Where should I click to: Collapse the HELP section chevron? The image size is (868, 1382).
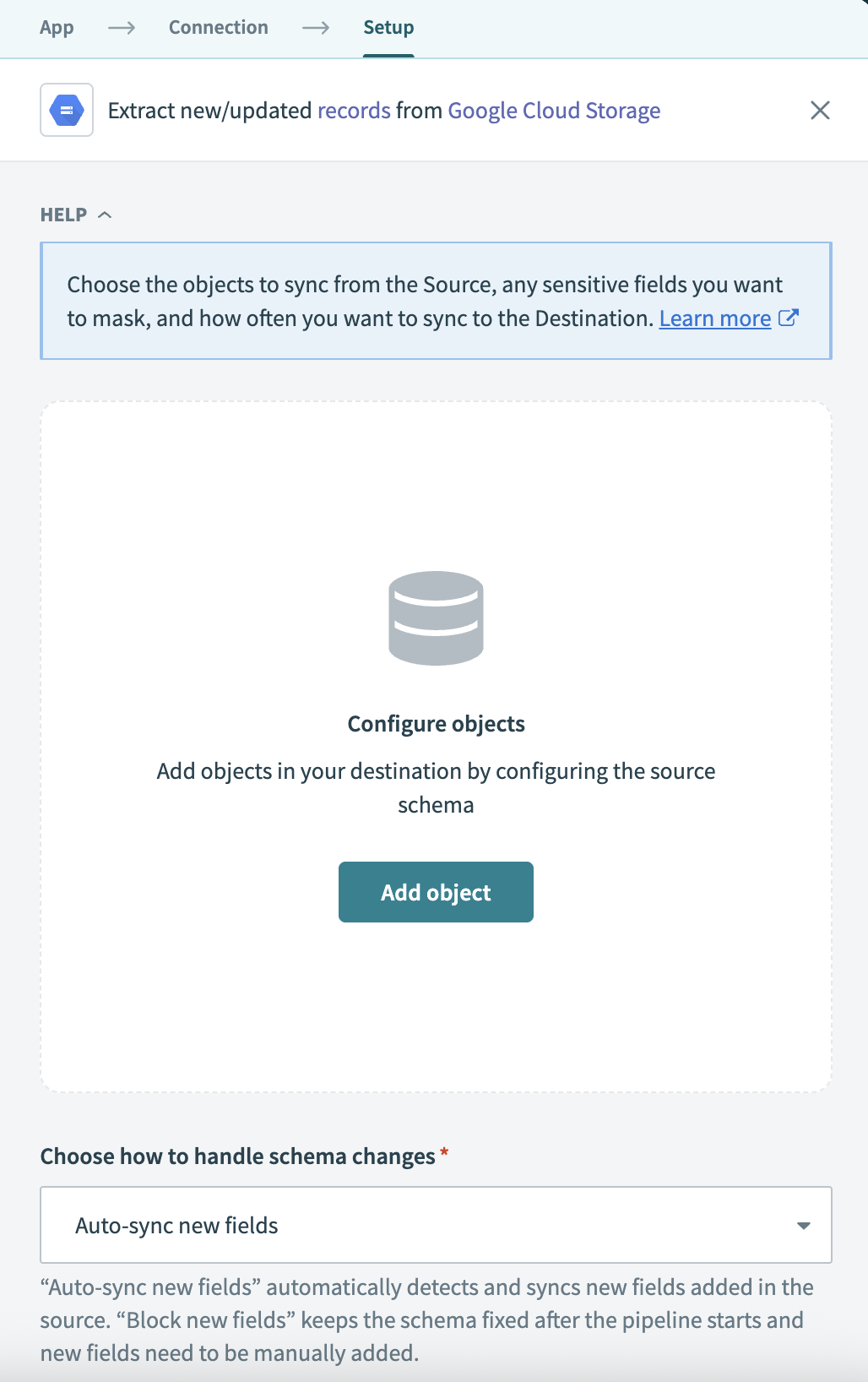pos(106,215)
